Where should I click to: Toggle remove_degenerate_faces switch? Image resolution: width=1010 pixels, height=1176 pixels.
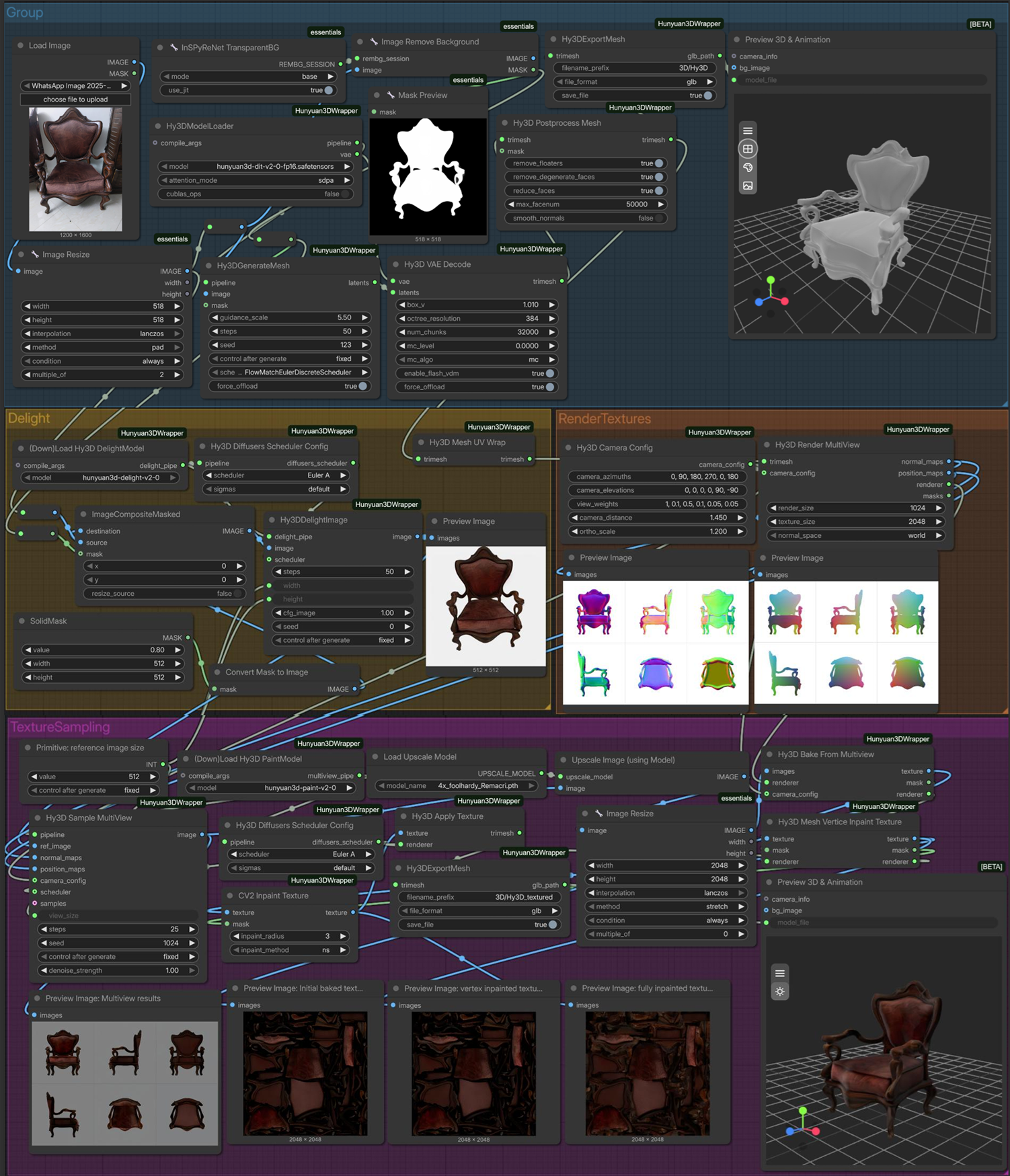click(659, 177)
